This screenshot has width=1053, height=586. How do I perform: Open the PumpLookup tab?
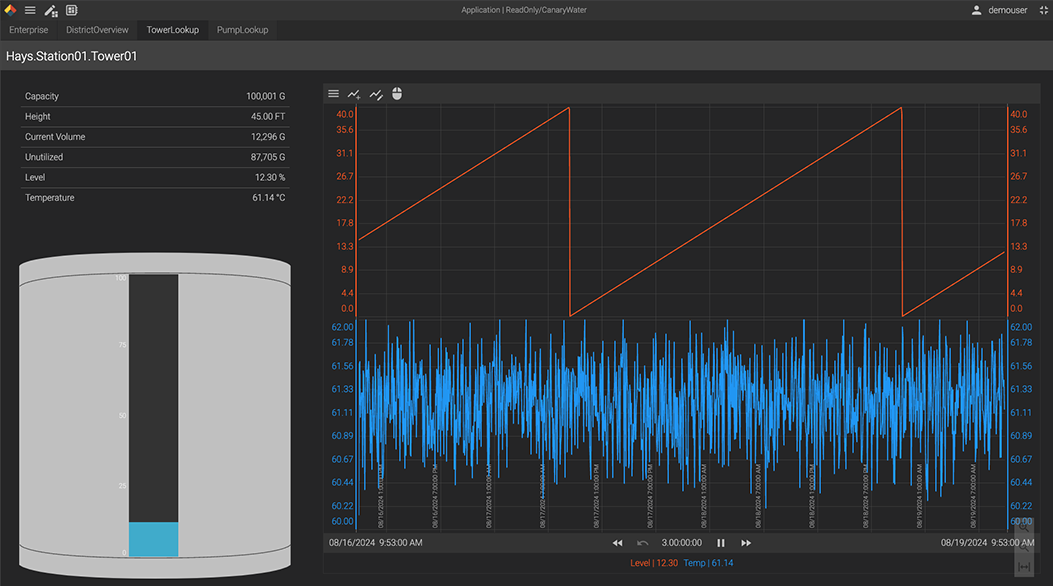click(242, 30)
